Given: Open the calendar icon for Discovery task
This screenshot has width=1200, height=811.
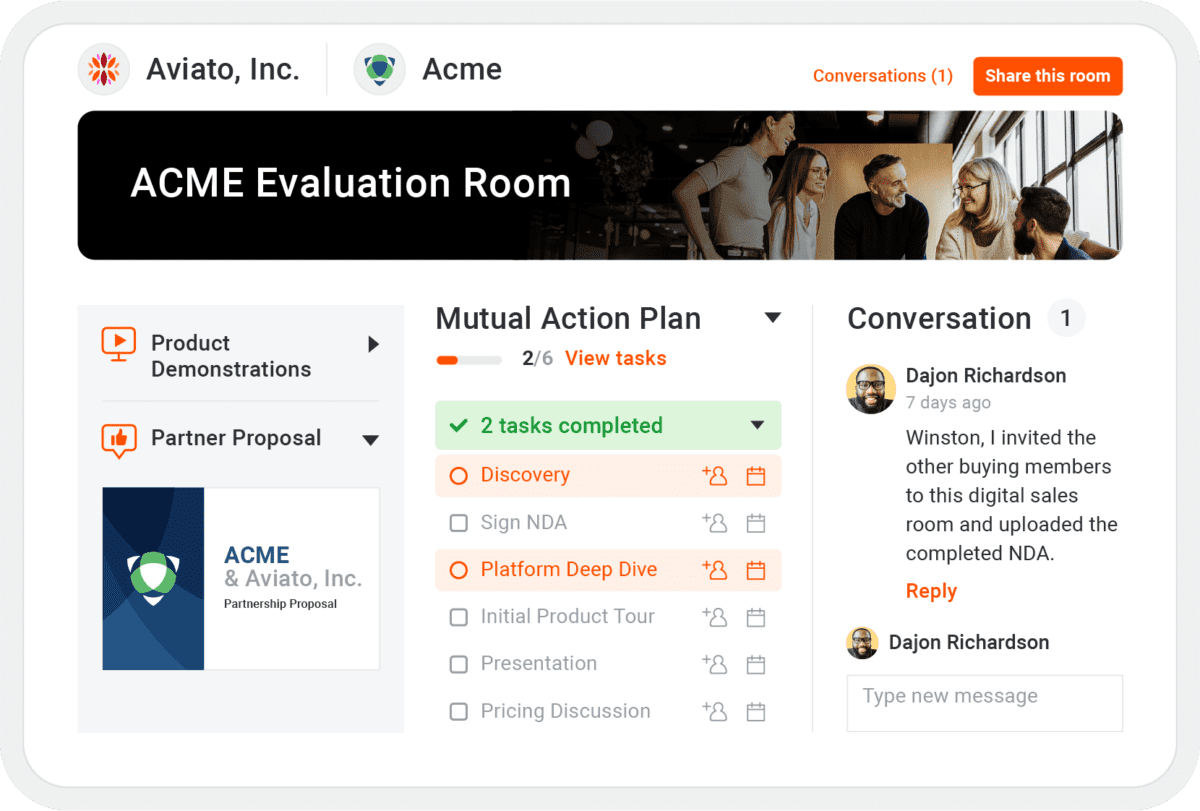Looking at the screenshot, I should 756,476.
